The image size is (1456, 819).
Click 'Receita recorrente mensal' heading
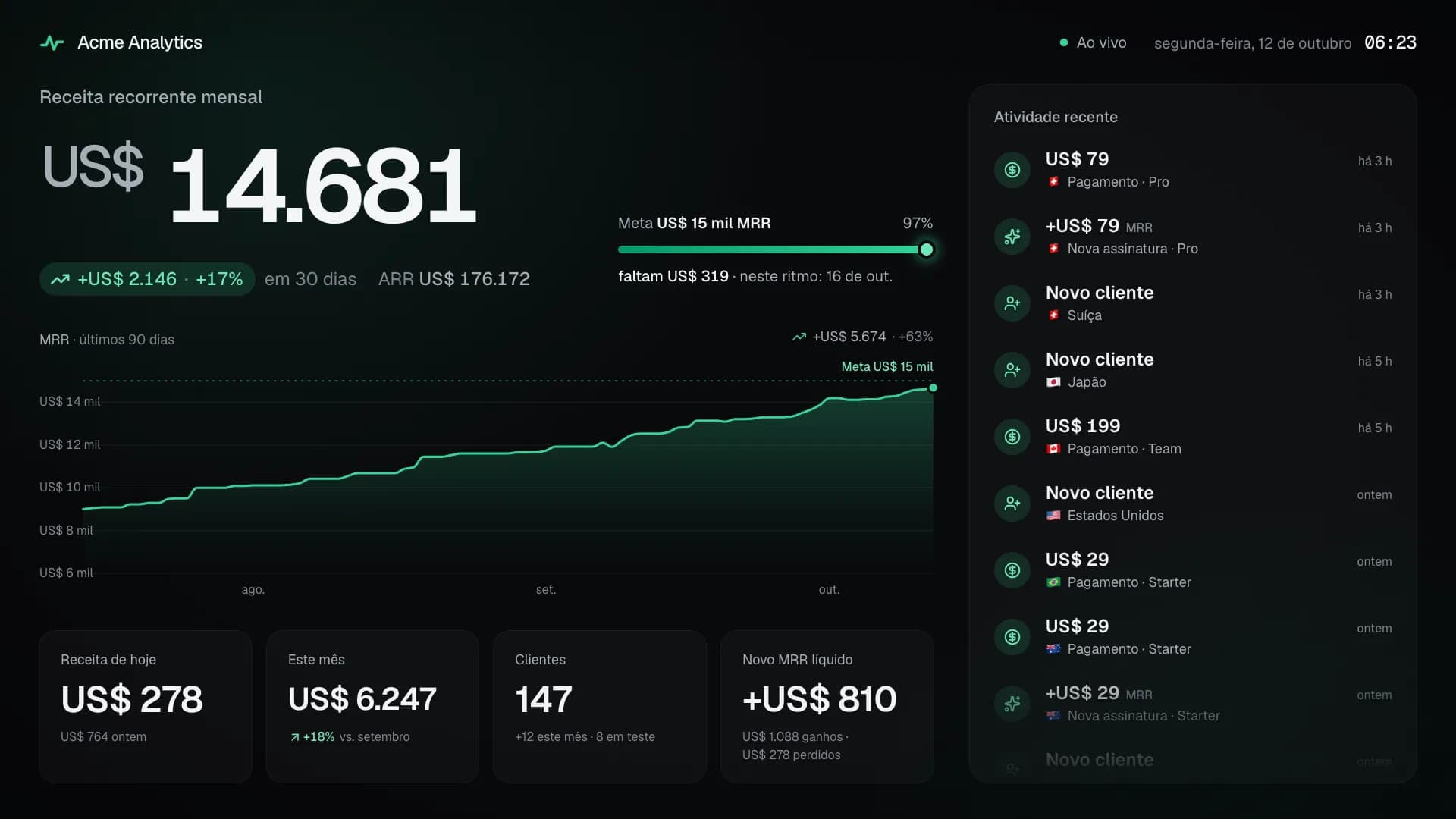point(151,97)
